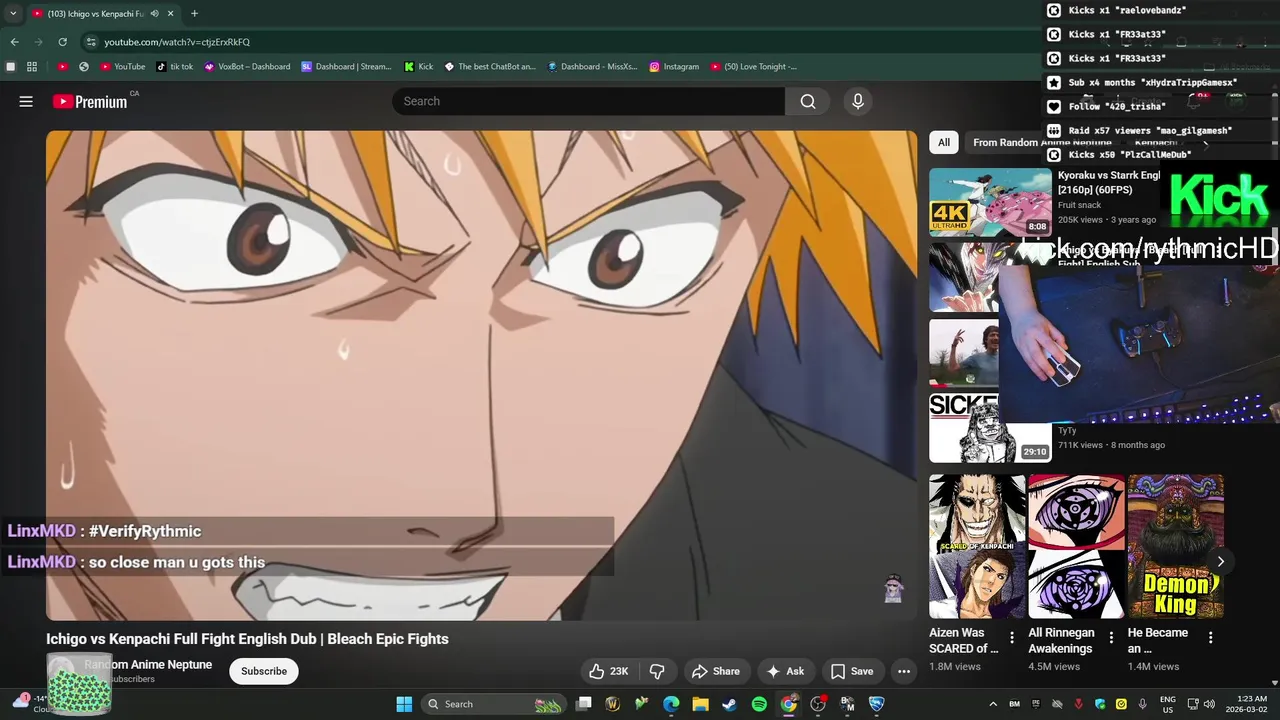This screenshot has height=720, width=1280.
Task: Dislike the video with thumbs-down icon
Action: (657, 671)
